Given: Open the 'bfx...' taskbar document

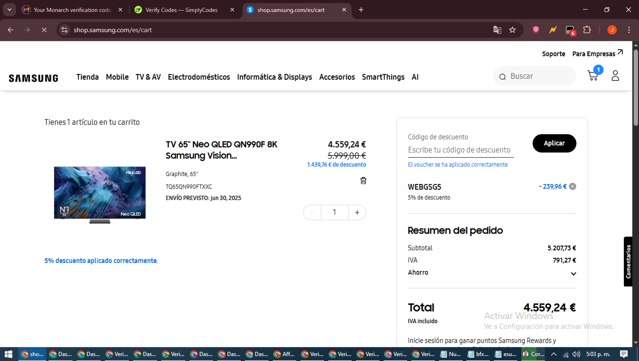Looking at the screenshot, I should pos(478,354).
